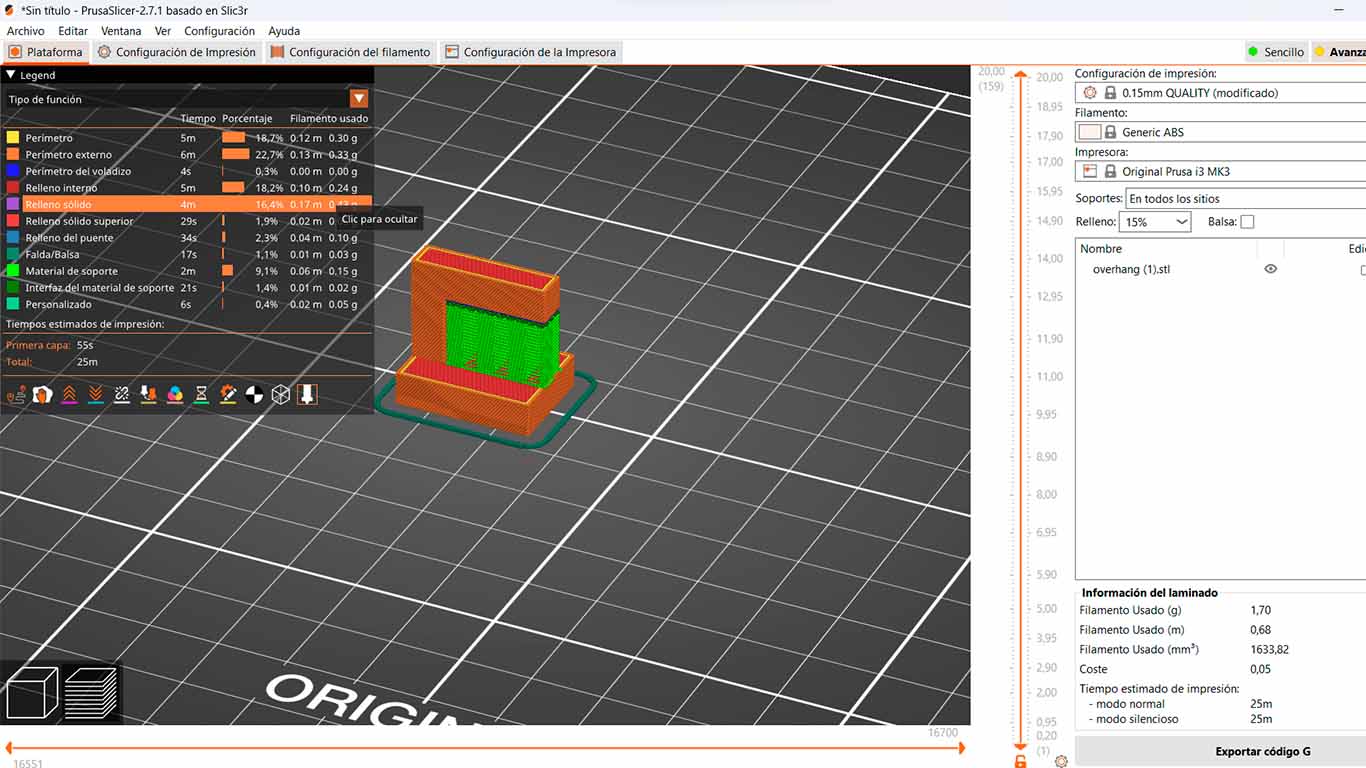Toggle shells wireframe cube icon

click(281, 394)
